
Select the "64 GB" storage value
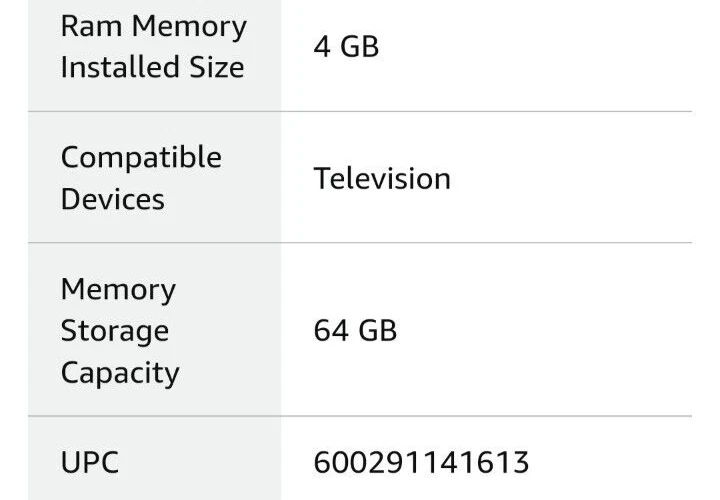355,330
